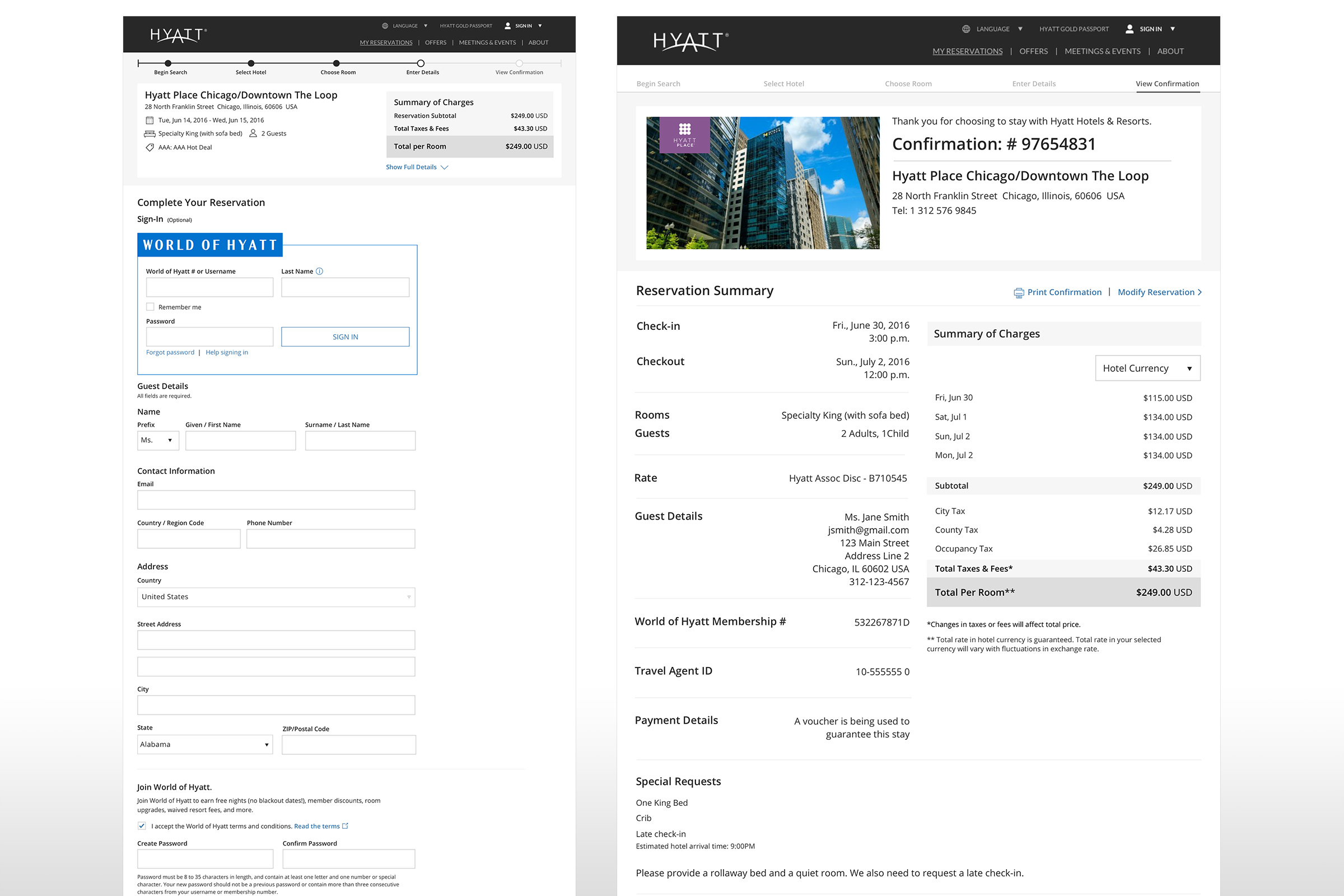Open Offers in left header navigation
Viewport: 1344px width, 896px height.
(x=436, y=43)
